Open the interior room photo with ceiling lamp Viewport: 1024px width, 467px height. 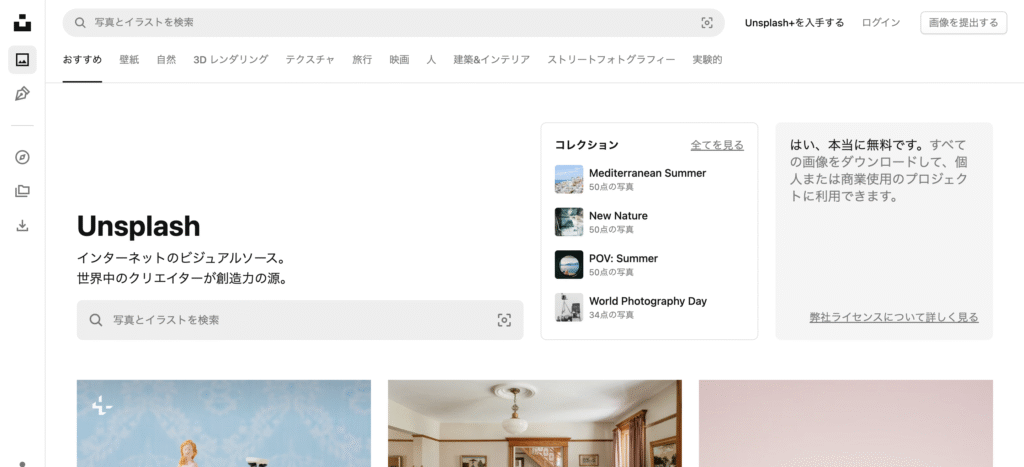(x=535, y=423)
